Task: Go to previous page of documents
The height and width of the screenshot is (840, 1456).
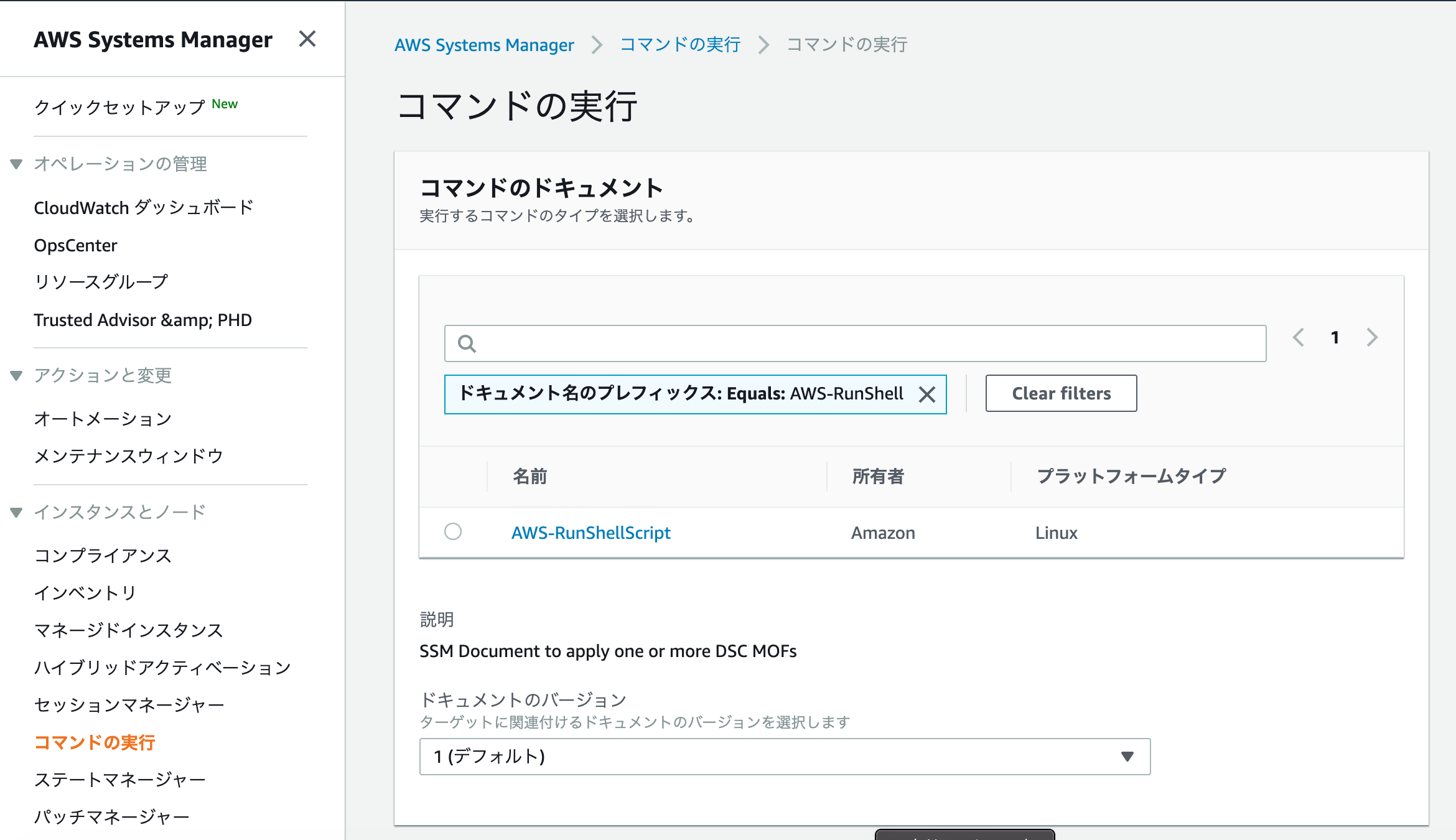Action: coord(1299,337)
